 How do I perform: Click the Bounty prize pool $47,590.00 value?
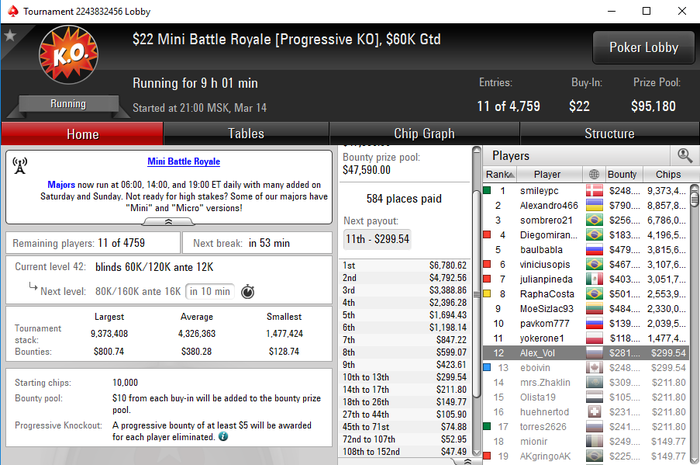[366, 170]
